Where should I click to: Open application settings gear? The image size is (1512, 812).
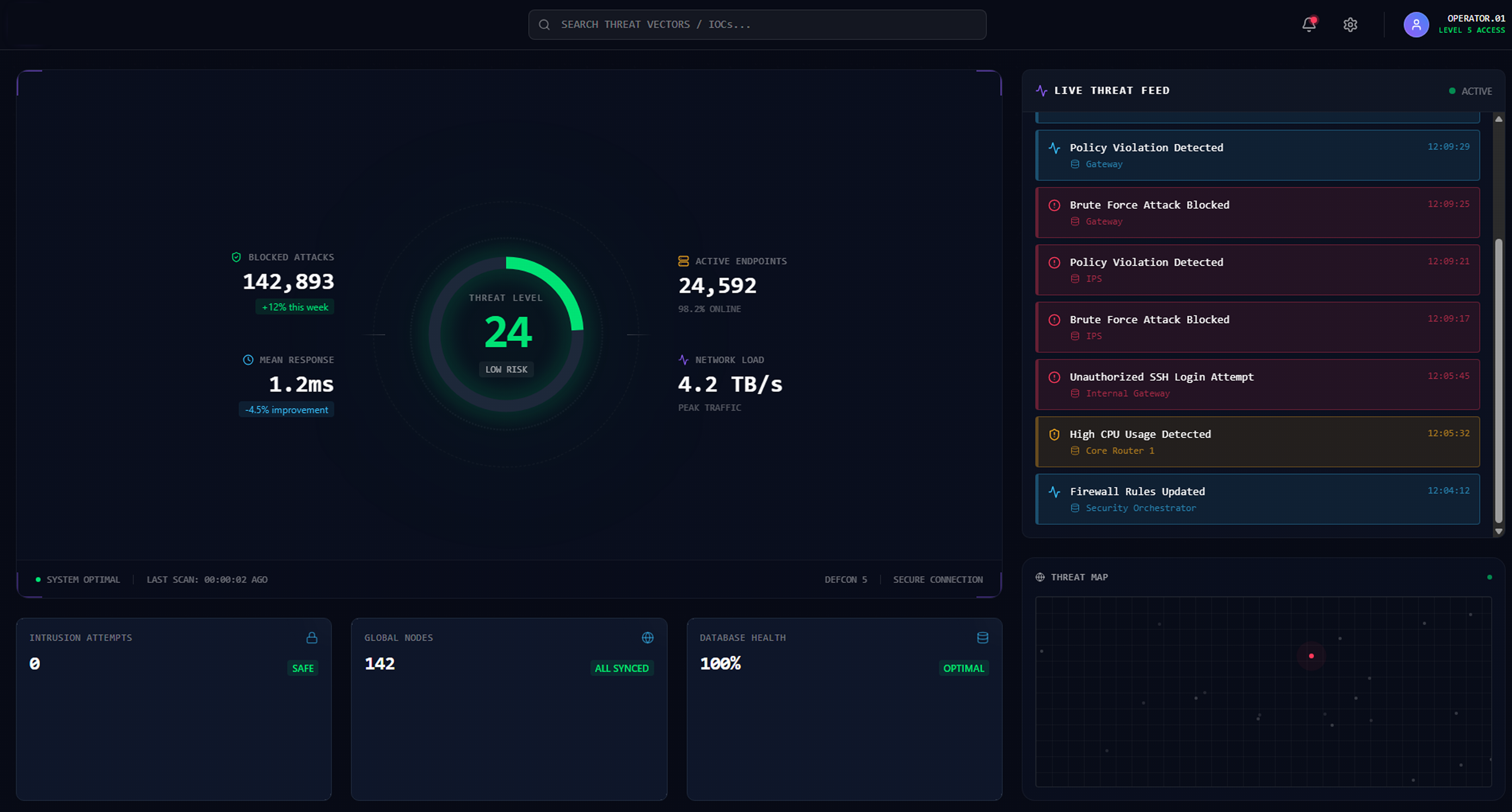pos(1350,25)
